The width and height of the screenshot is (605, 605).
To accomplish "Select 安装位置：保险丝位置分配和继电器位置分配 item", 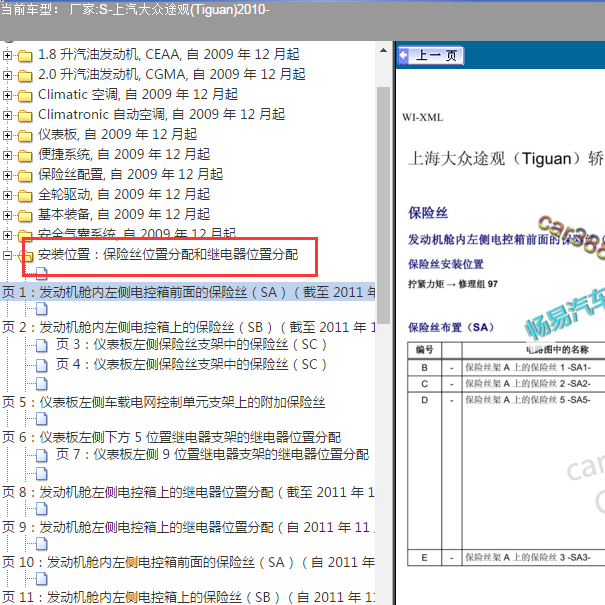I will tap(168, 255).
